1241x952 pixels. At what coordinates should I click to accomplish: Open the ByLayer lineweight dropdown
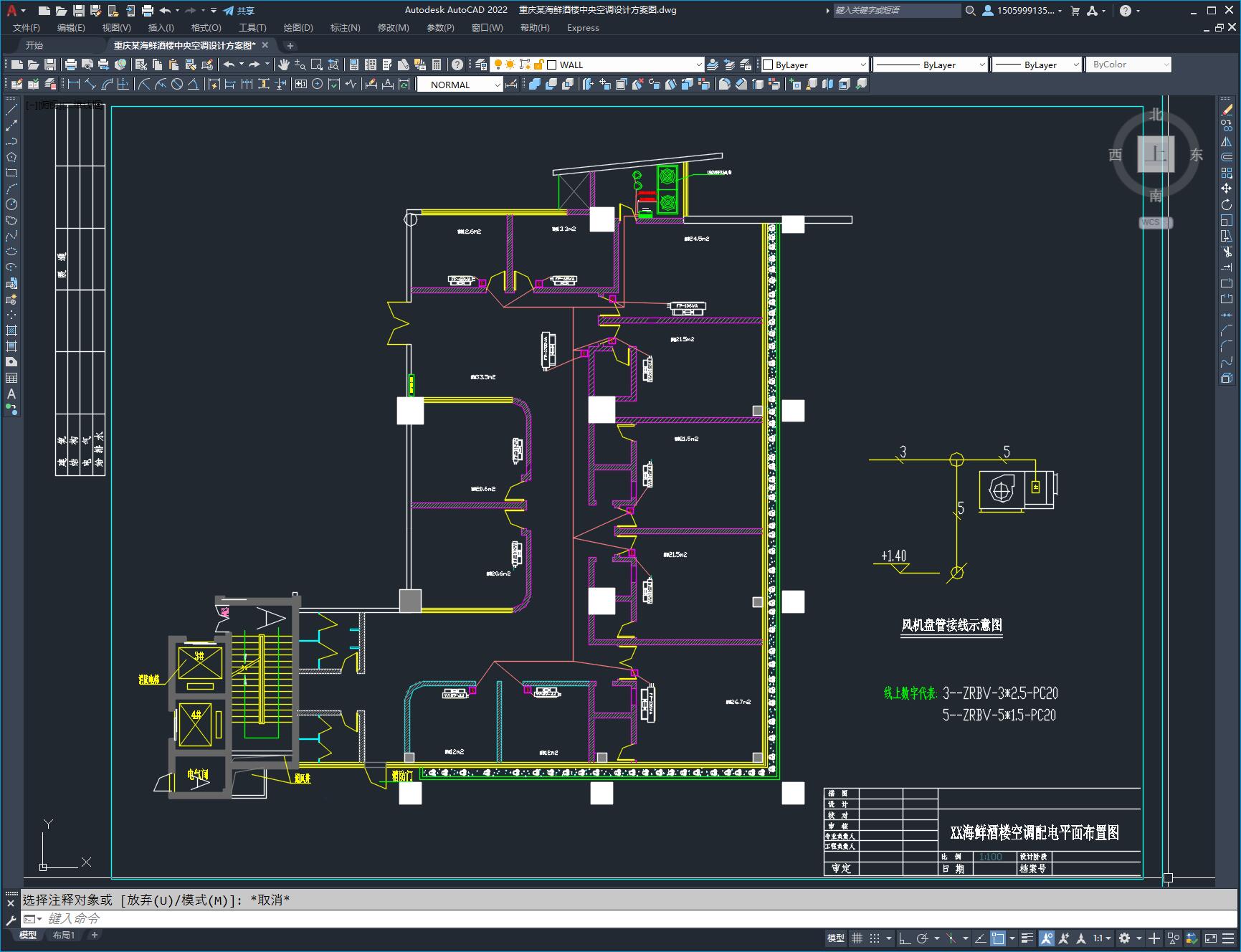tap(1075, 65)
